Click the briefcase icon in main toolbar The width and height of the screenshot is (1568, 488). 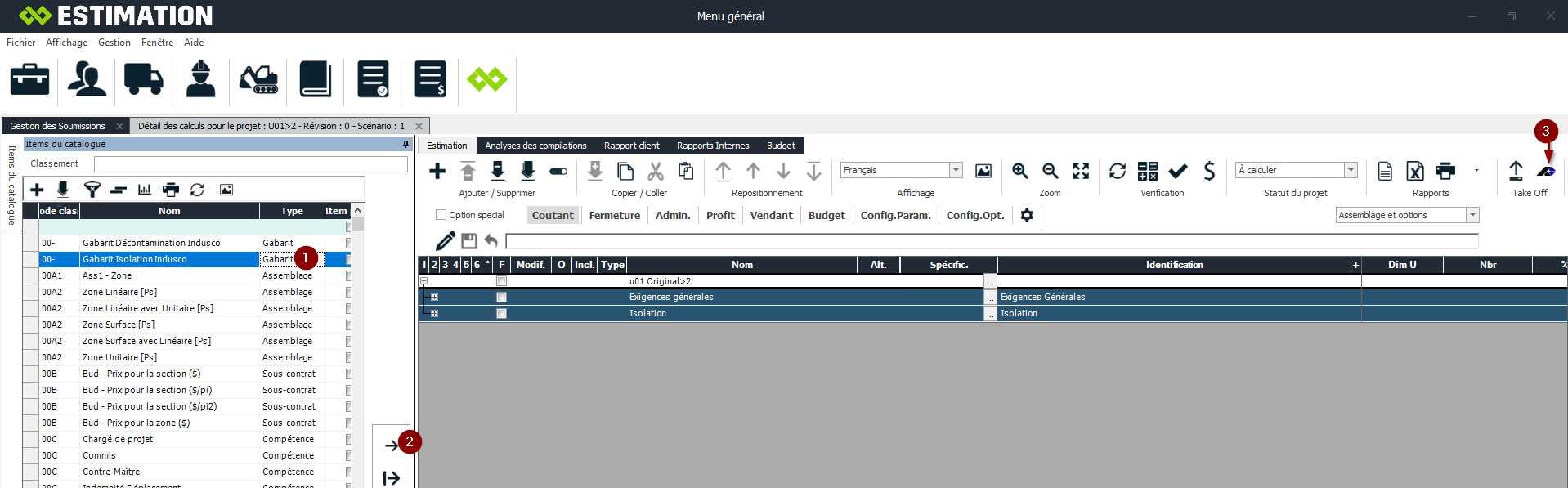(29, 80)
